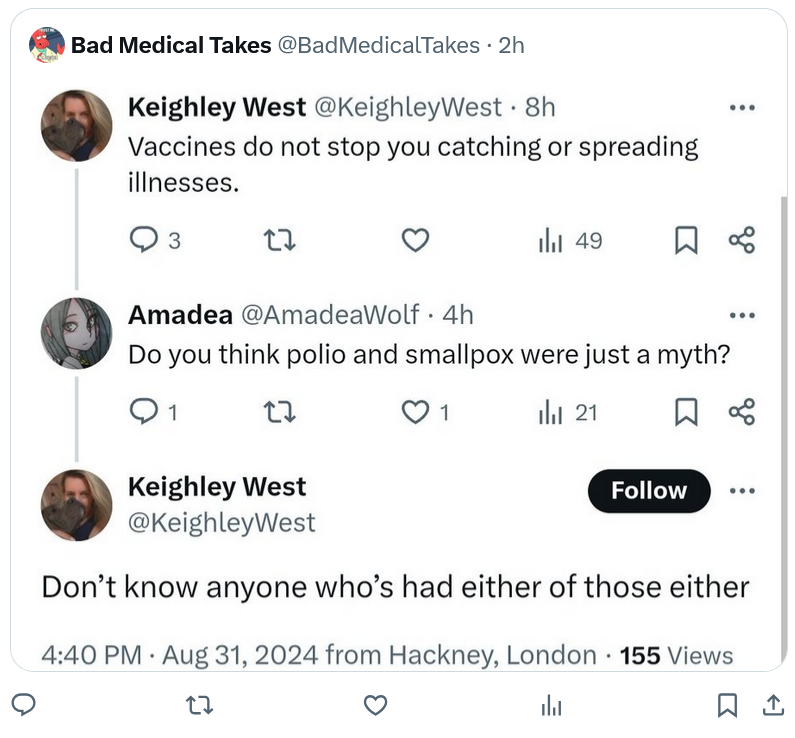
Task: View analytics for the outer post
Action: point(551,706)
